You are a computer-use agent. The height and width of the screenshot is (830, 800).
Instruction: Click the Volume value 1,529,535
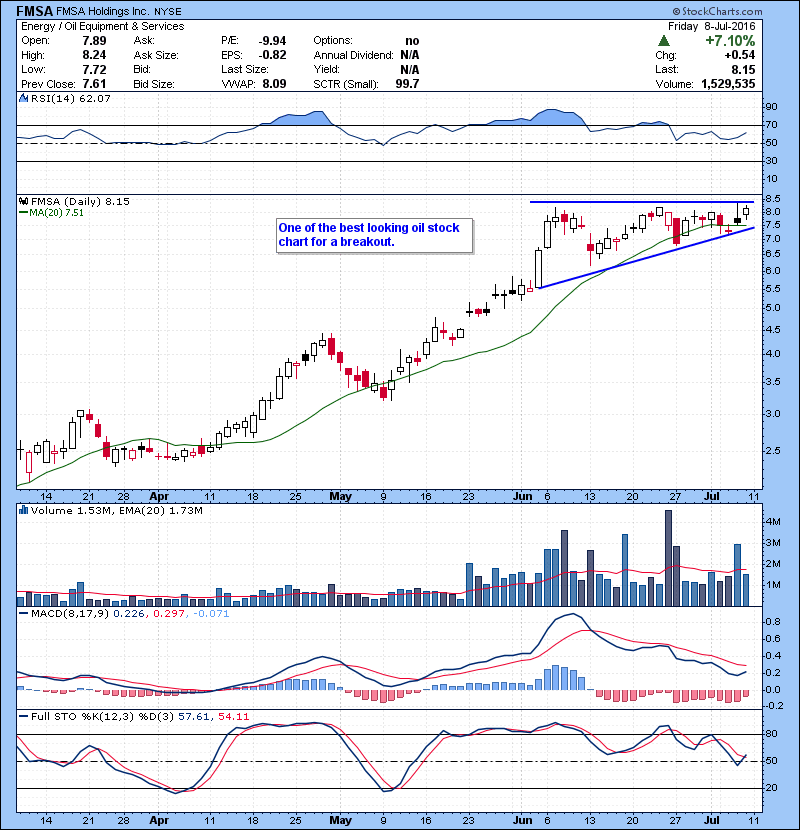pyautogui.click(x=728, y=84)
